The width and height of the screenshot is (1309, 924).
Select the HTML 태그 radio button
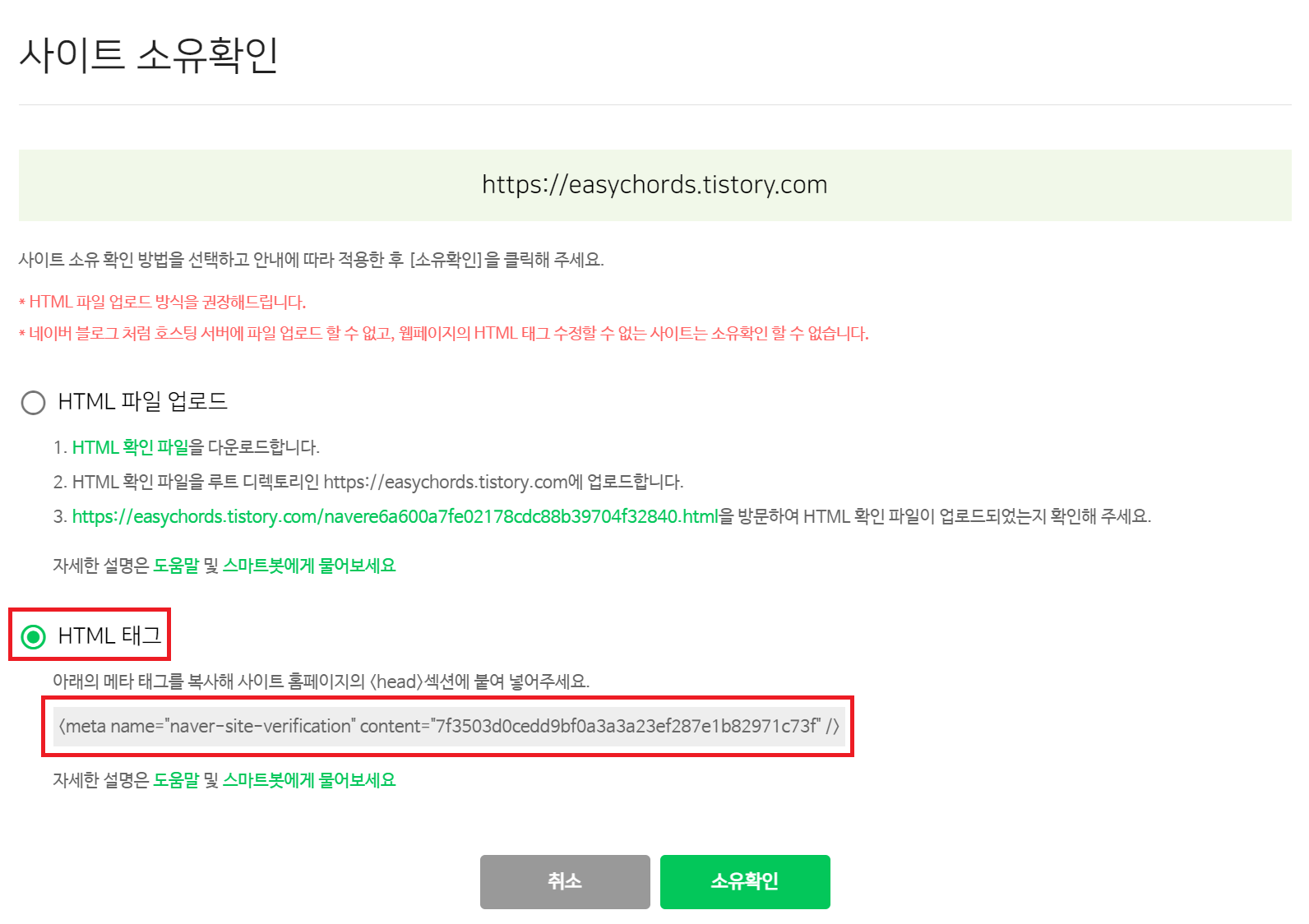[x=33, y=636]
